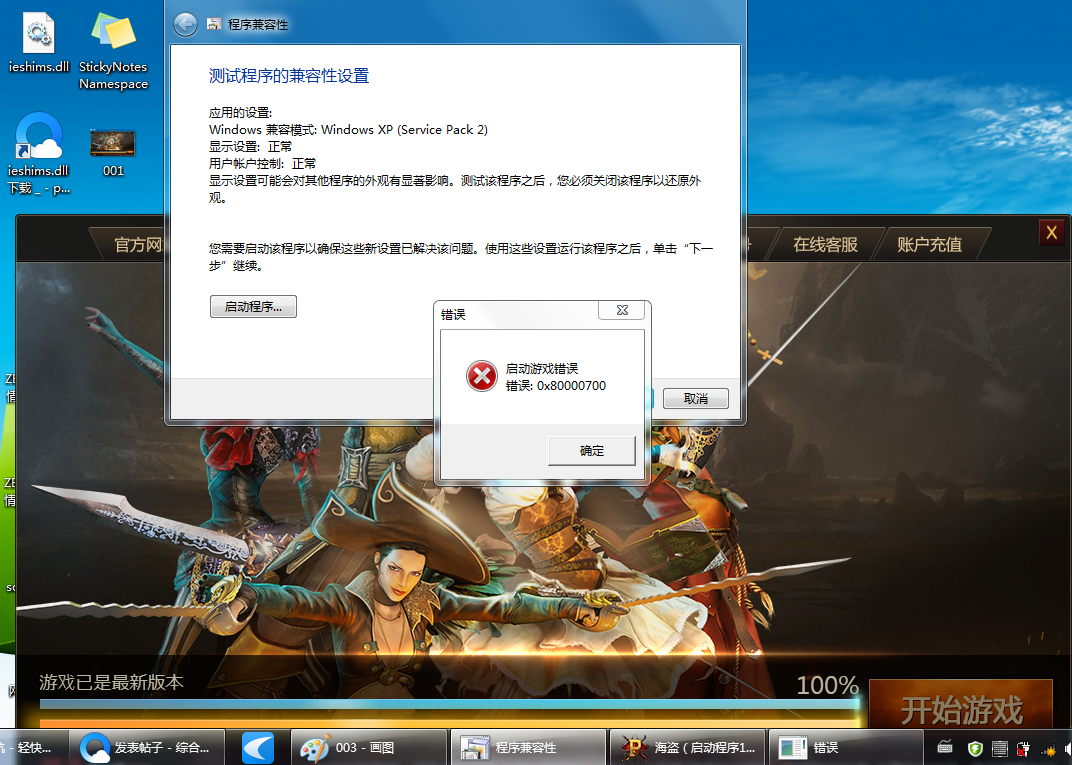Switch to 错误 taskbar item
This screenshot has width=1072, height=765.
(845, 747)
